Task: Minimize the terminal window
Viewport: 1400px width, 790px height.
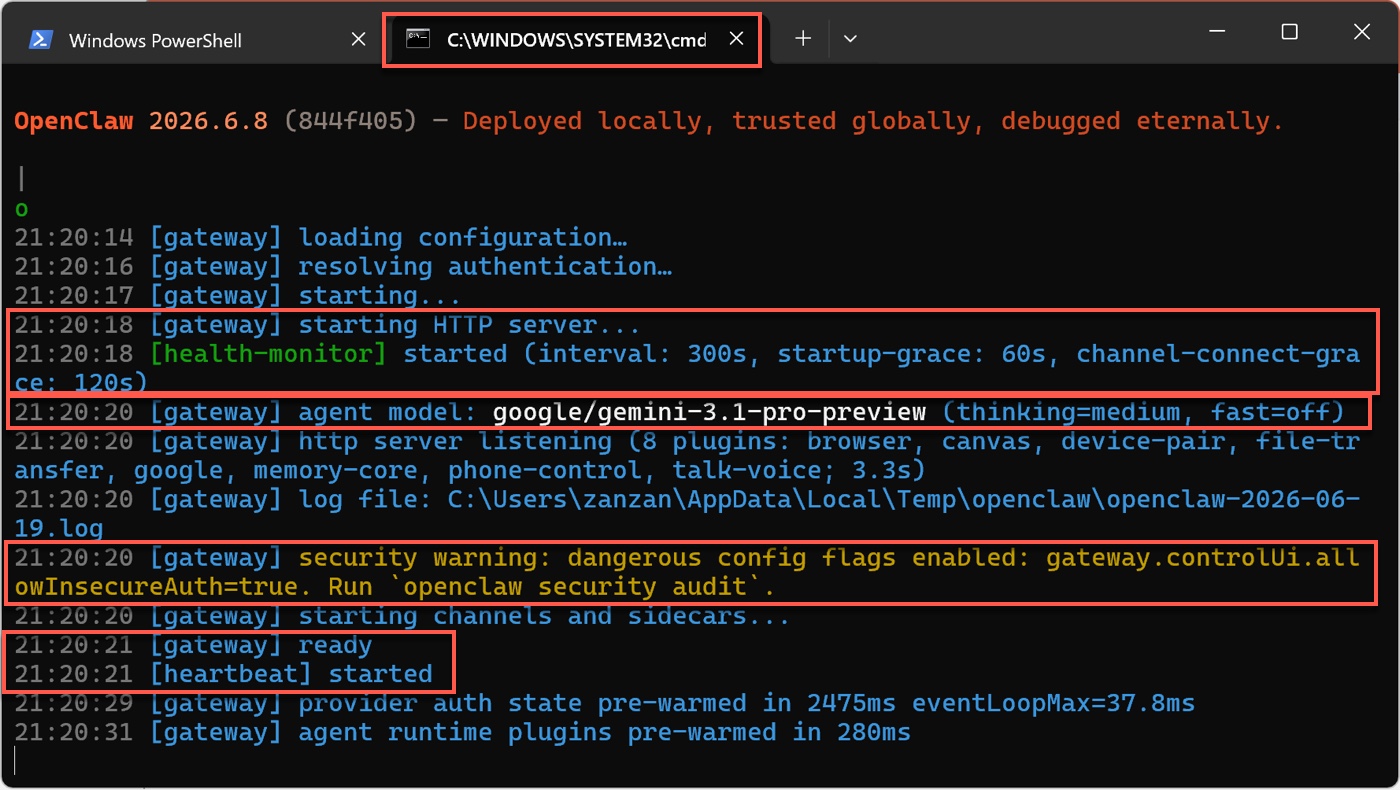Action: [1217, 33]
